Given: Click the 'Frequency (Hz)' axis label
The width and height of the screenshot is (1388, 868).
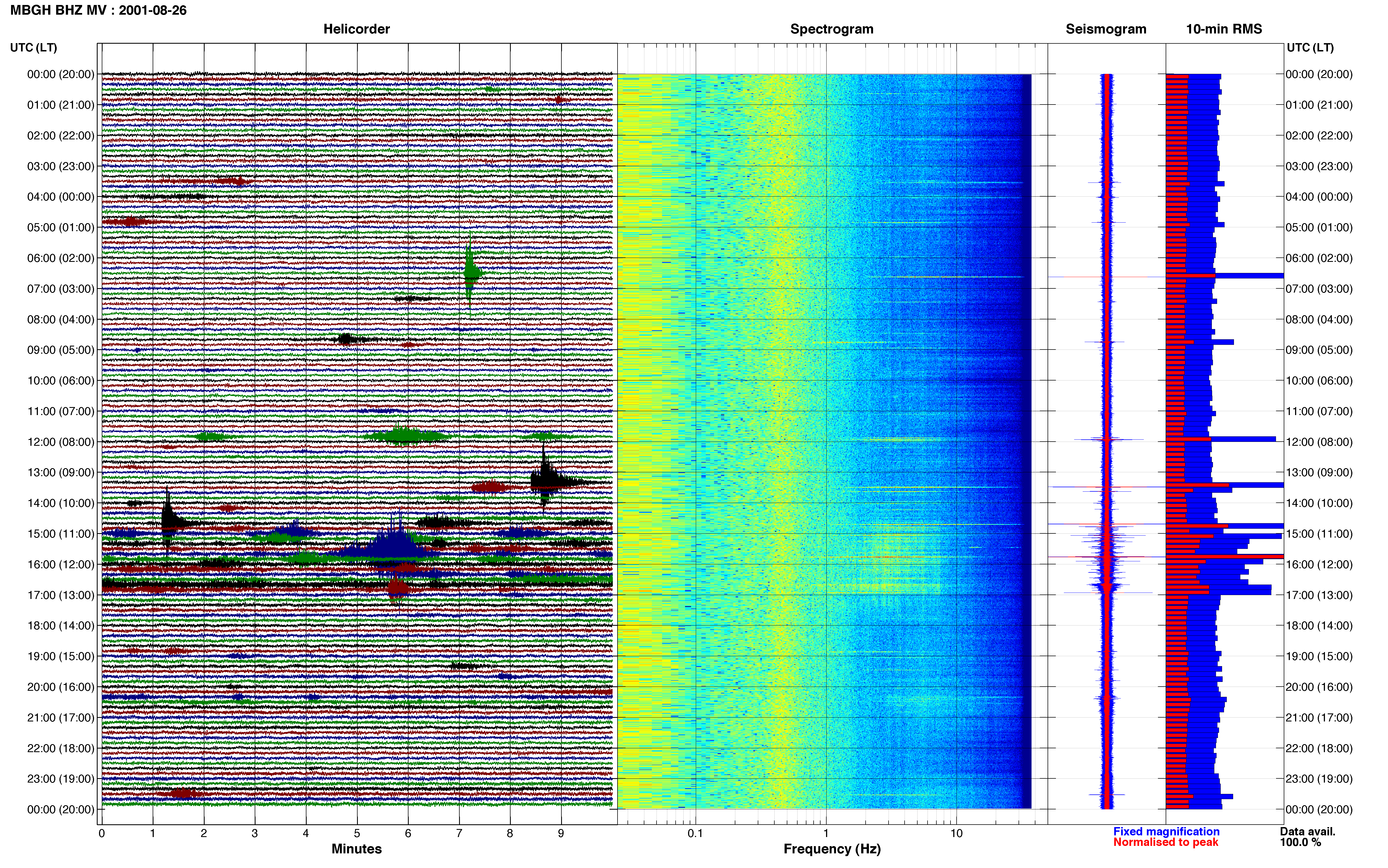Looking at the screenshot, I should click(x=832, y=849).
